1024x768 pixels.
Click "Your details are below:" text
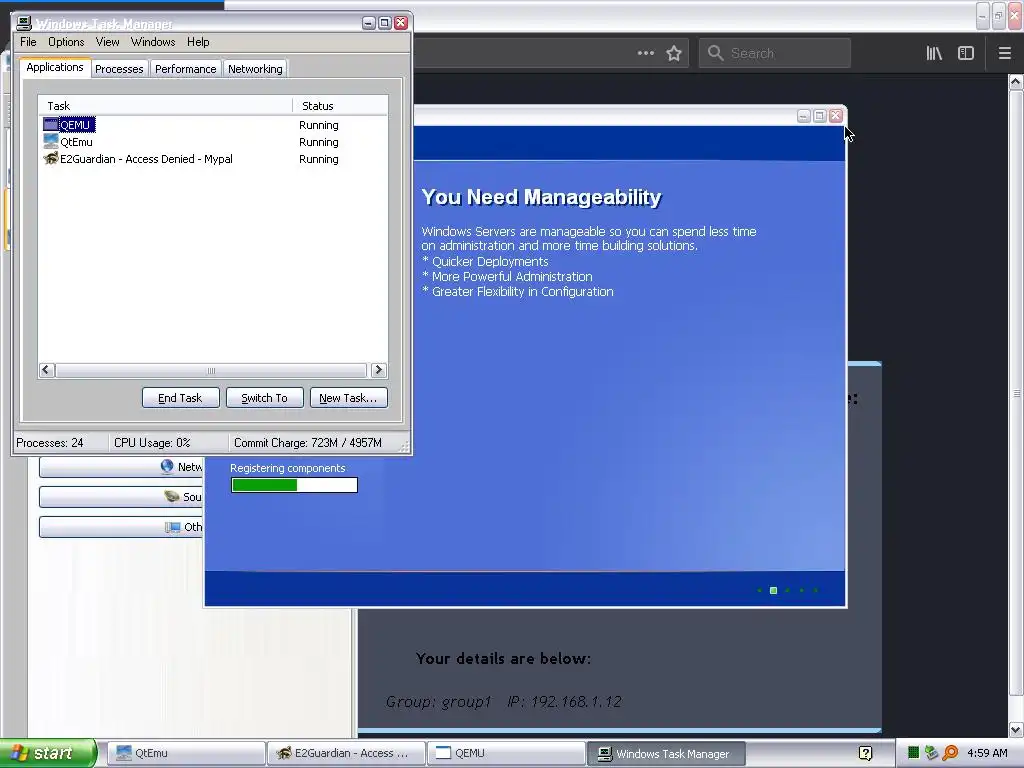click(504, 658)
